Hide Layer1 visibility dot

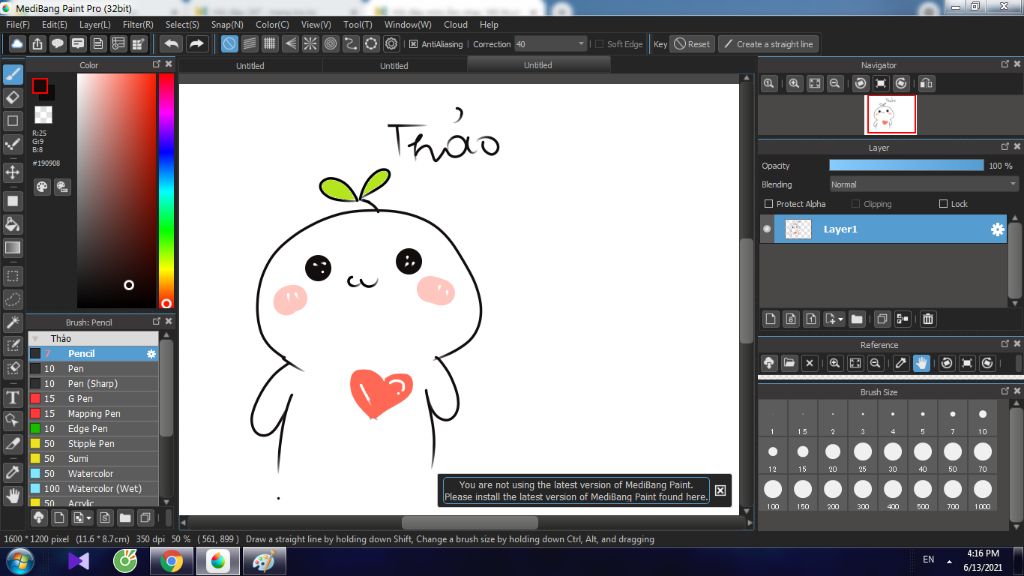(767, 229)
